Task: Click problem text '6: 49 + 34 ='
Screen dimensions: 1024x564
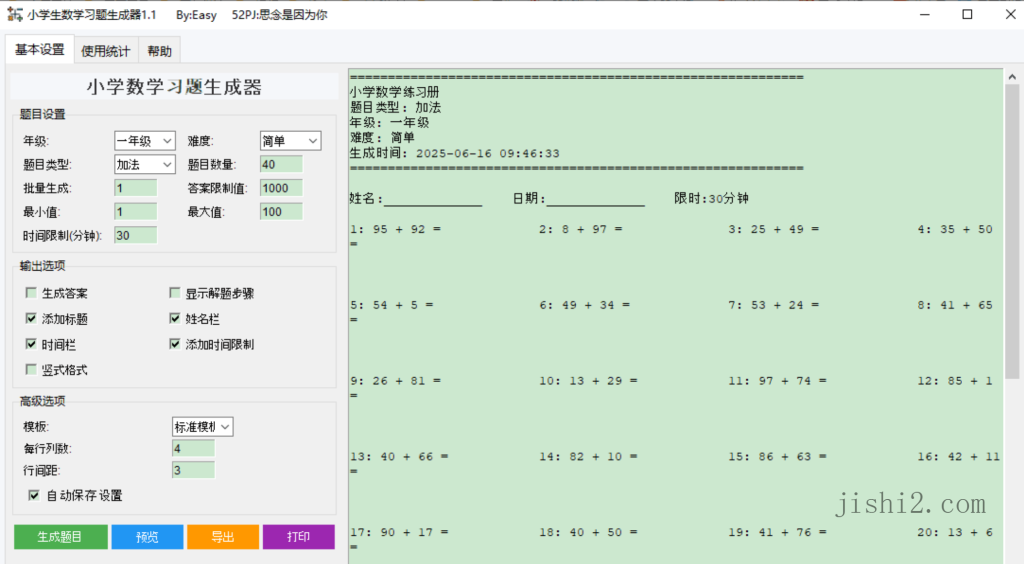Action: click(x=584, y=305)
